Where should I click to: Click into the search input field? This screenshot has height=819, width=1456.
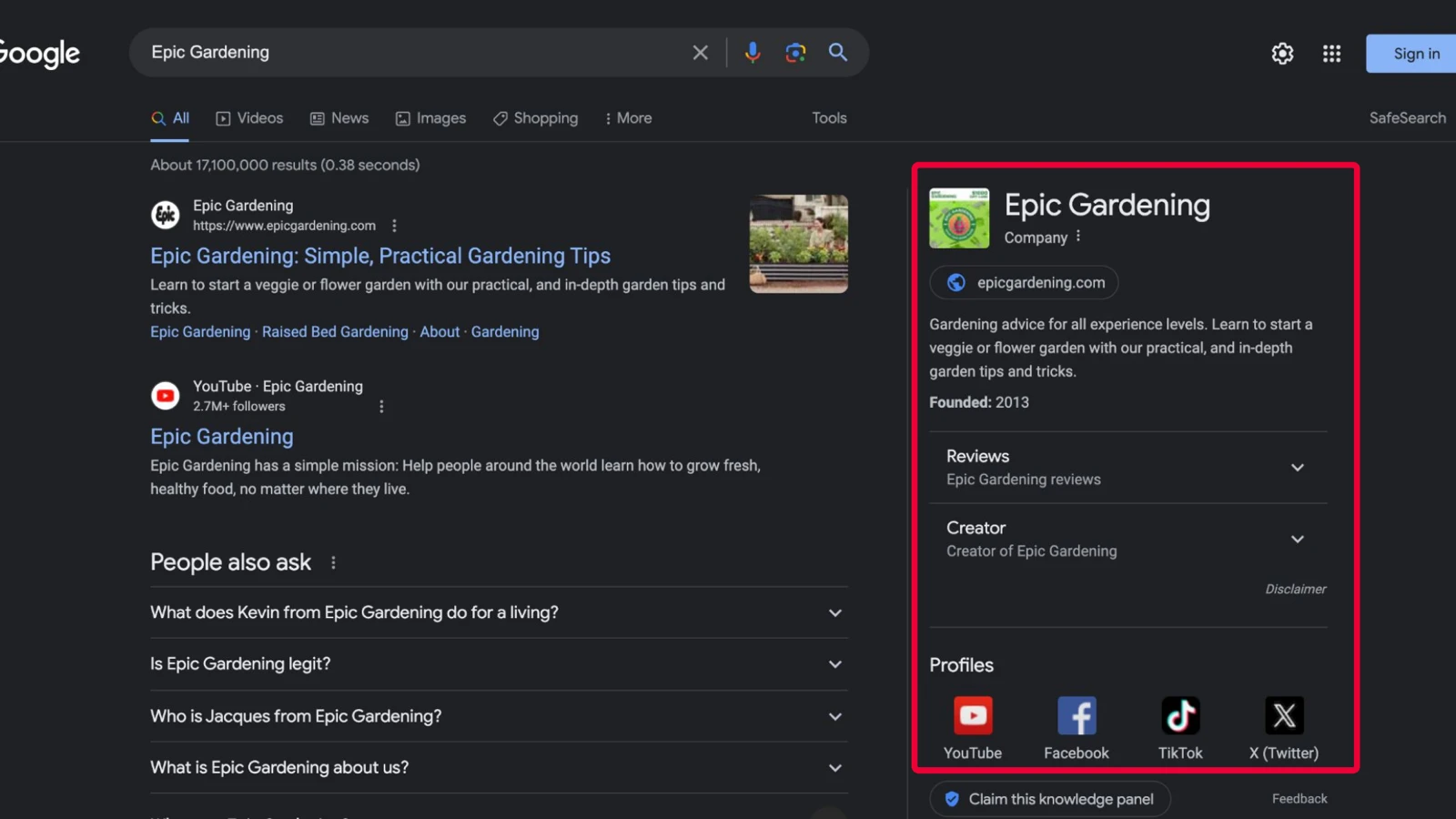click(414, 53)
